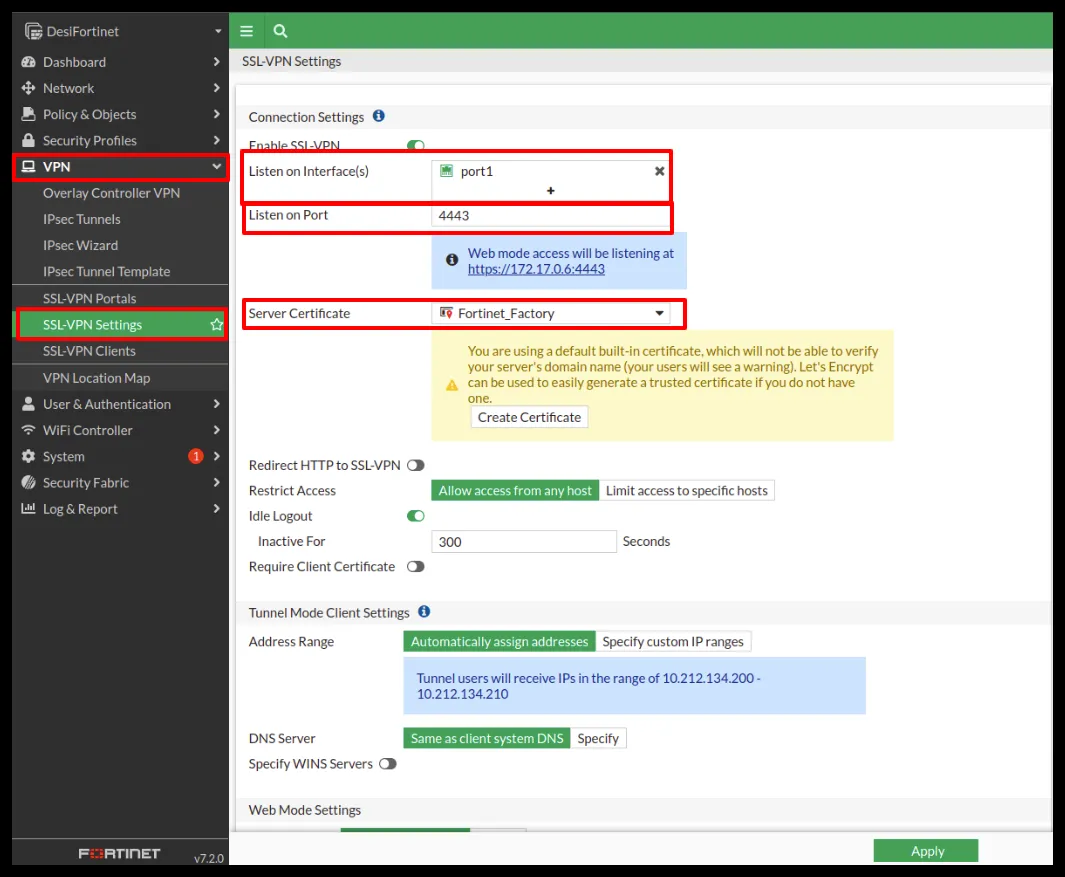Click the User & Authentication person icon
The image size is (1065, 877).
pos(29,404)
